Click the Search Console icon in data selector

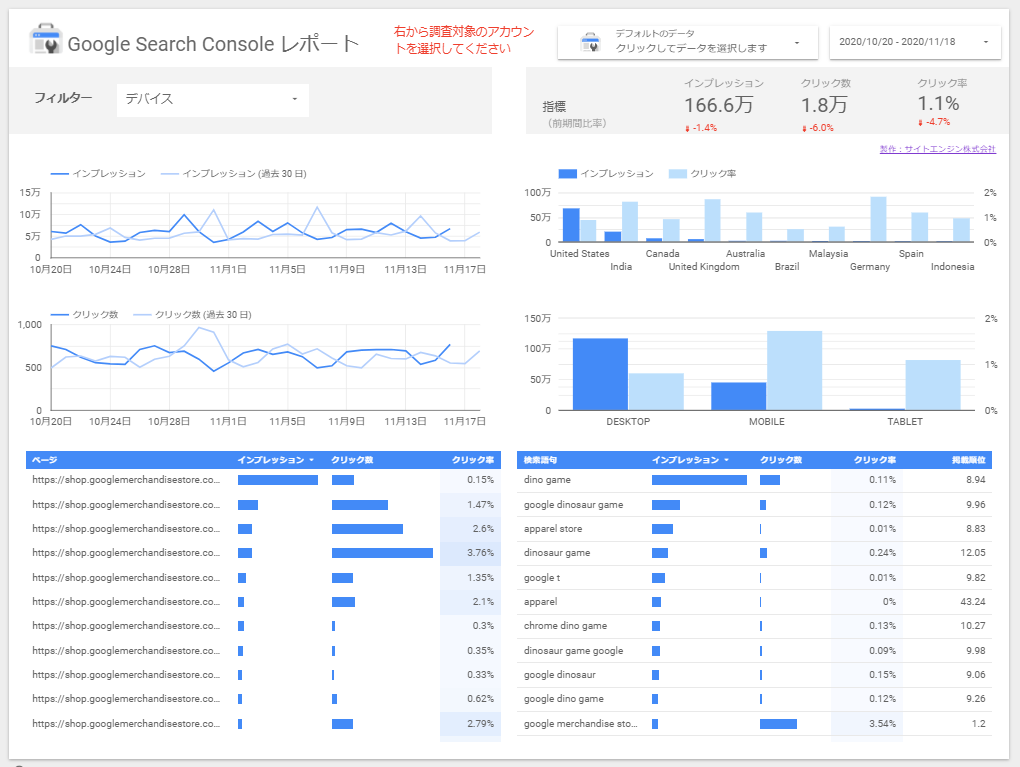590,42
